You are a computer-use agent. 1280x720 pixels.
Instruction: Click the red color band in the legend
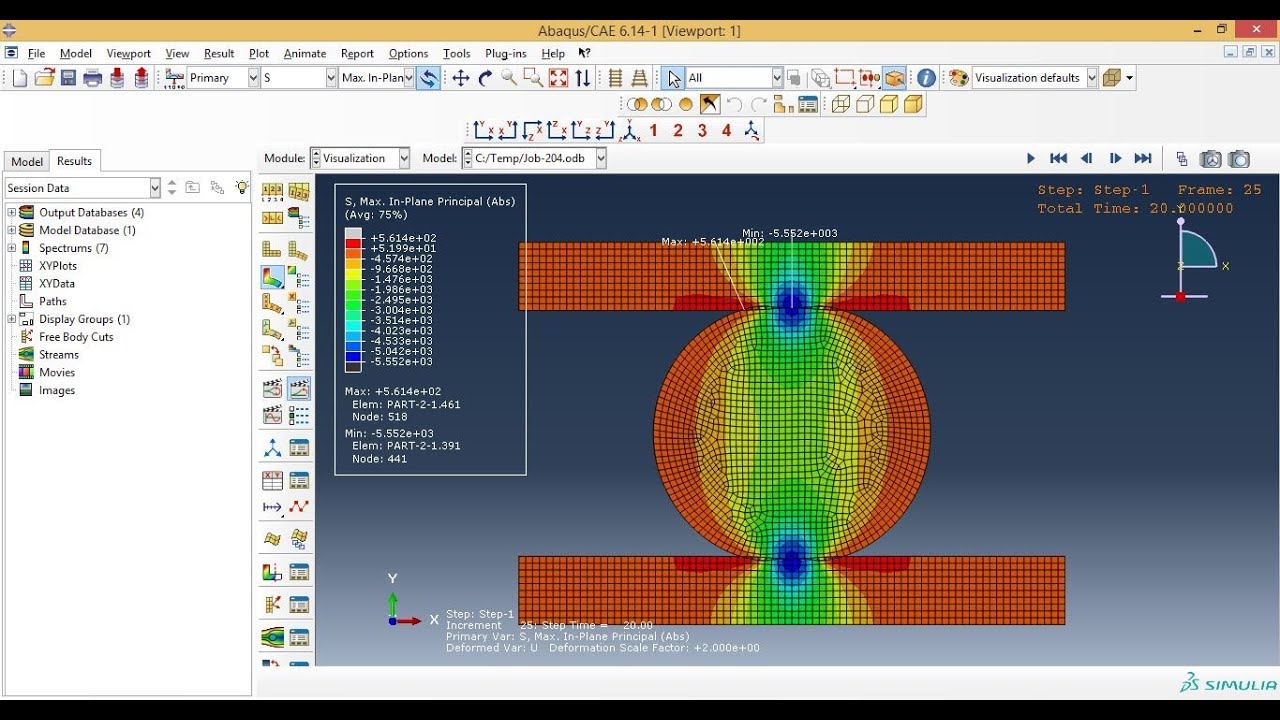[353, 244]
